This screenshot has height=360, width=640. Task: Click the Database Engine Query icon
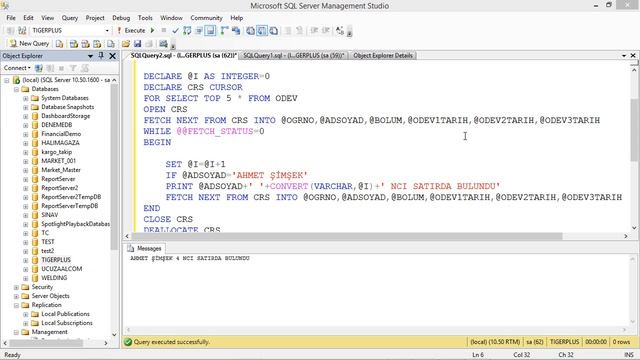[60, 44]
